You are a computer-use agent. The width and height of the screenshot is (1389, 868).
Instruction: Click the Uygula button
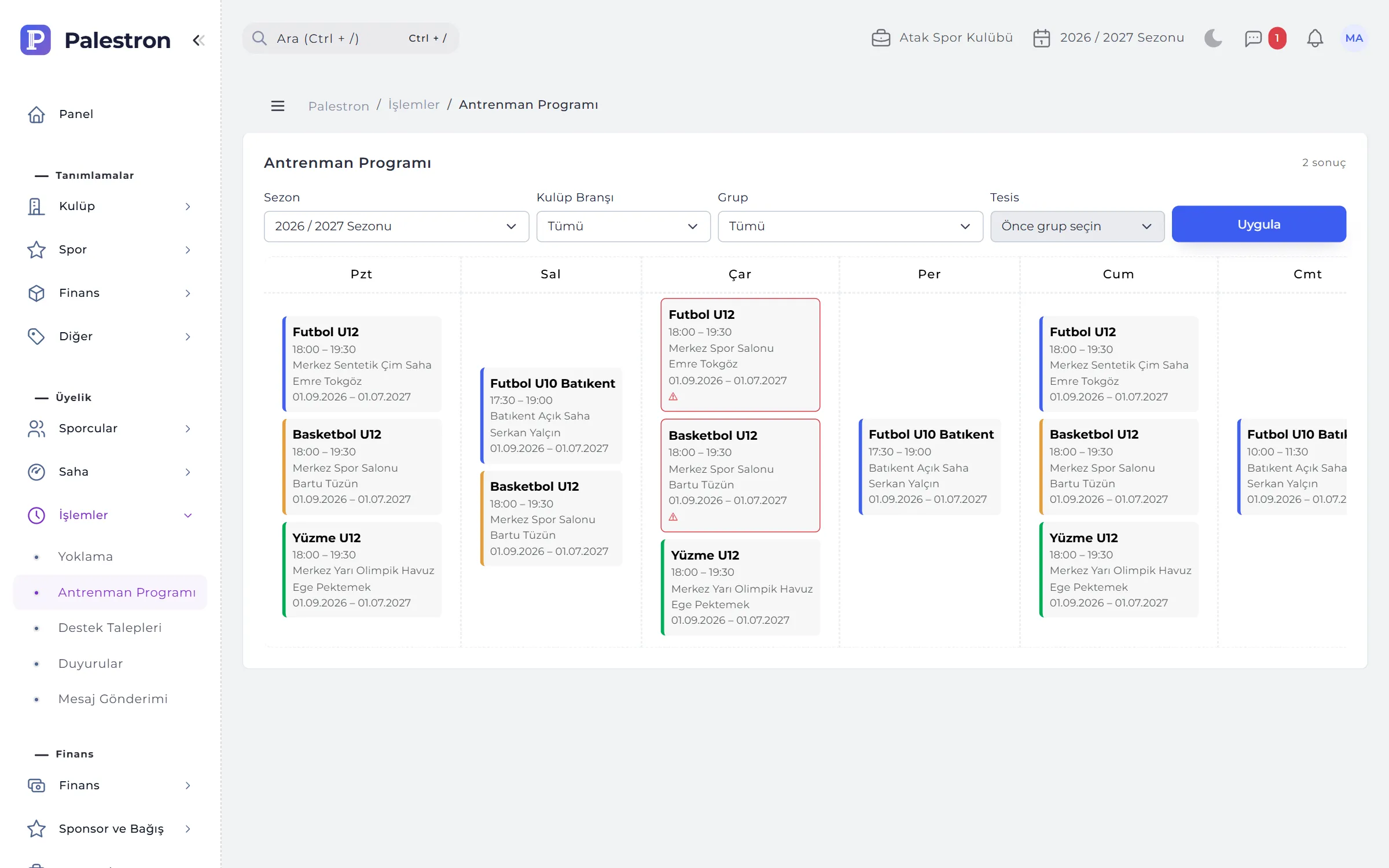click(x=1259, y=224)
